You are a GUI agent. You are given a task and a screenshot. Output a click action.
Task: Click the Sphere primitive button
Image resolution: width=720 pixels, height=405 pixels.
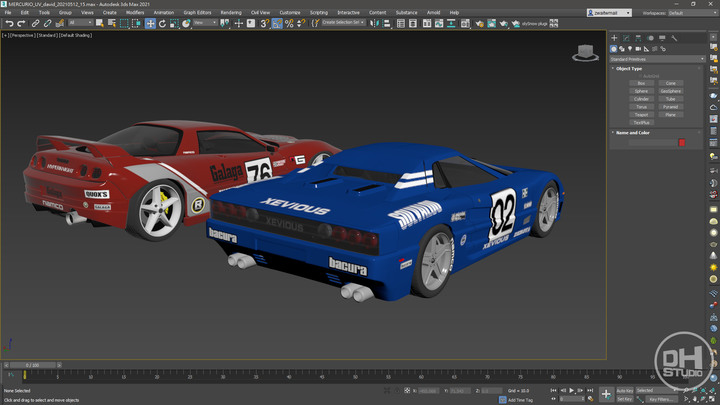pos(641,91)
